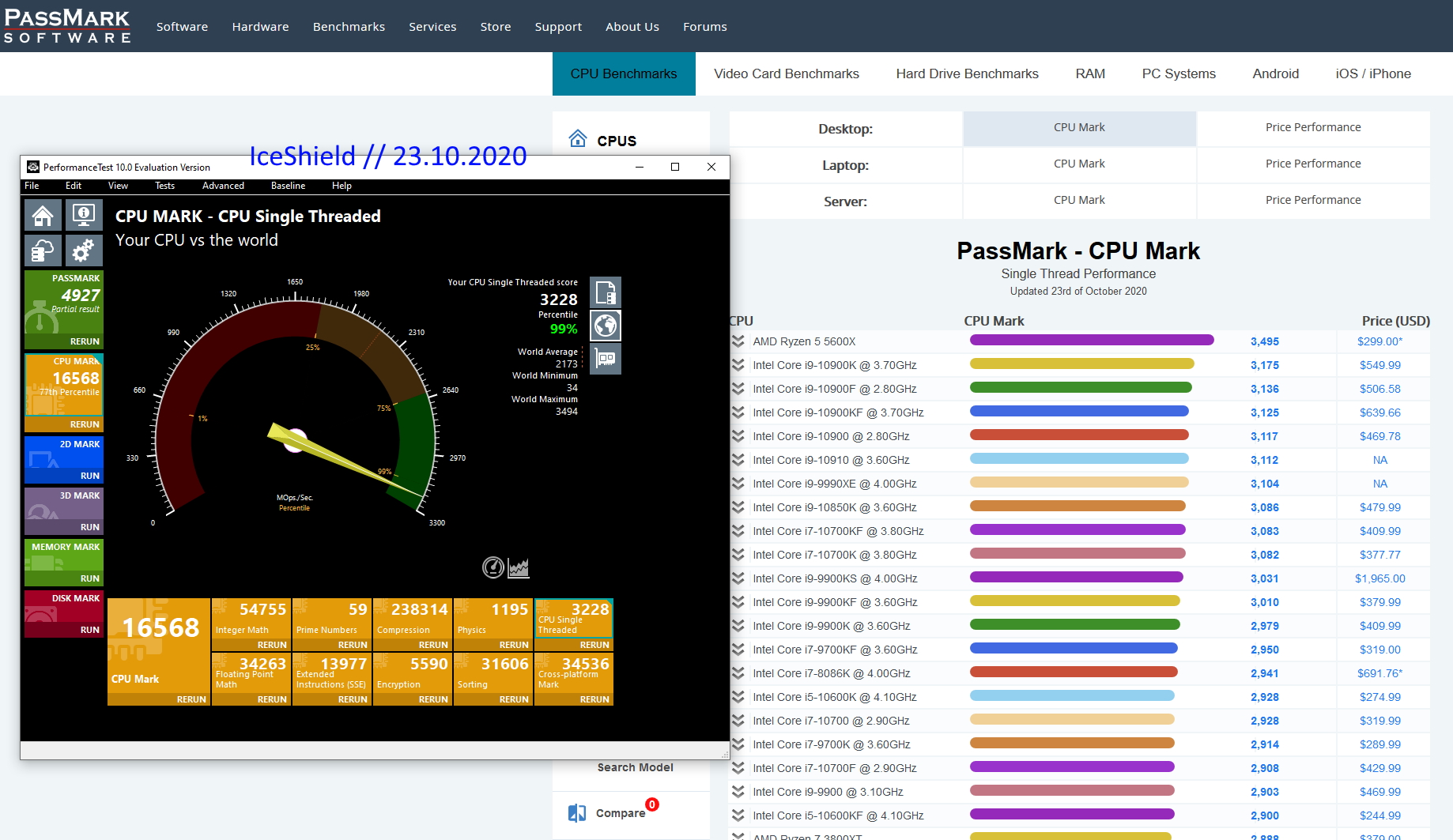Click the 3,495 score for Ryzen 5 5600X
1453x840 pixels.
tap(1264, 341)
